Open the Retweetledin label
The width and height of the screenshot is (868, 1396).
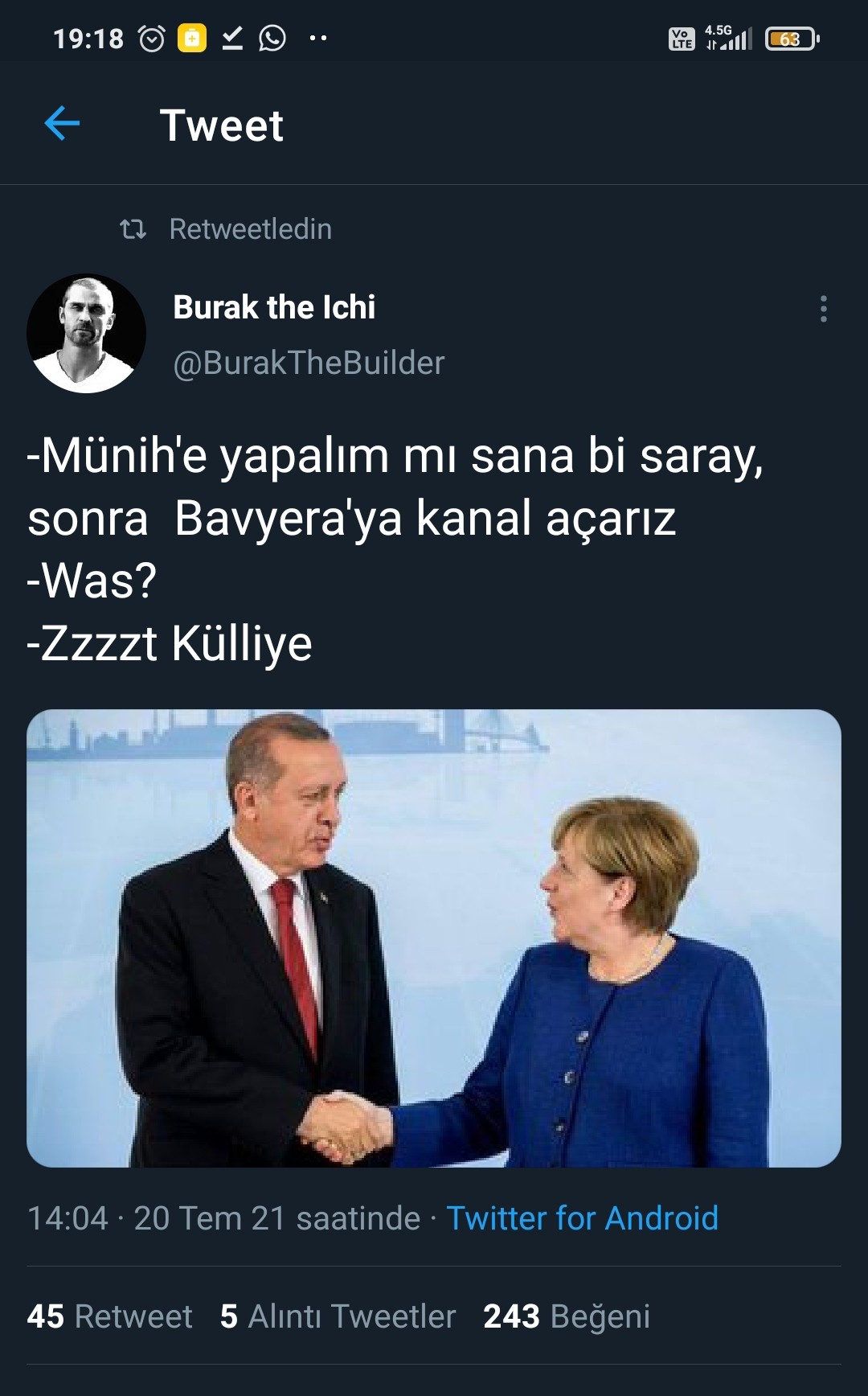pos(250,229)
